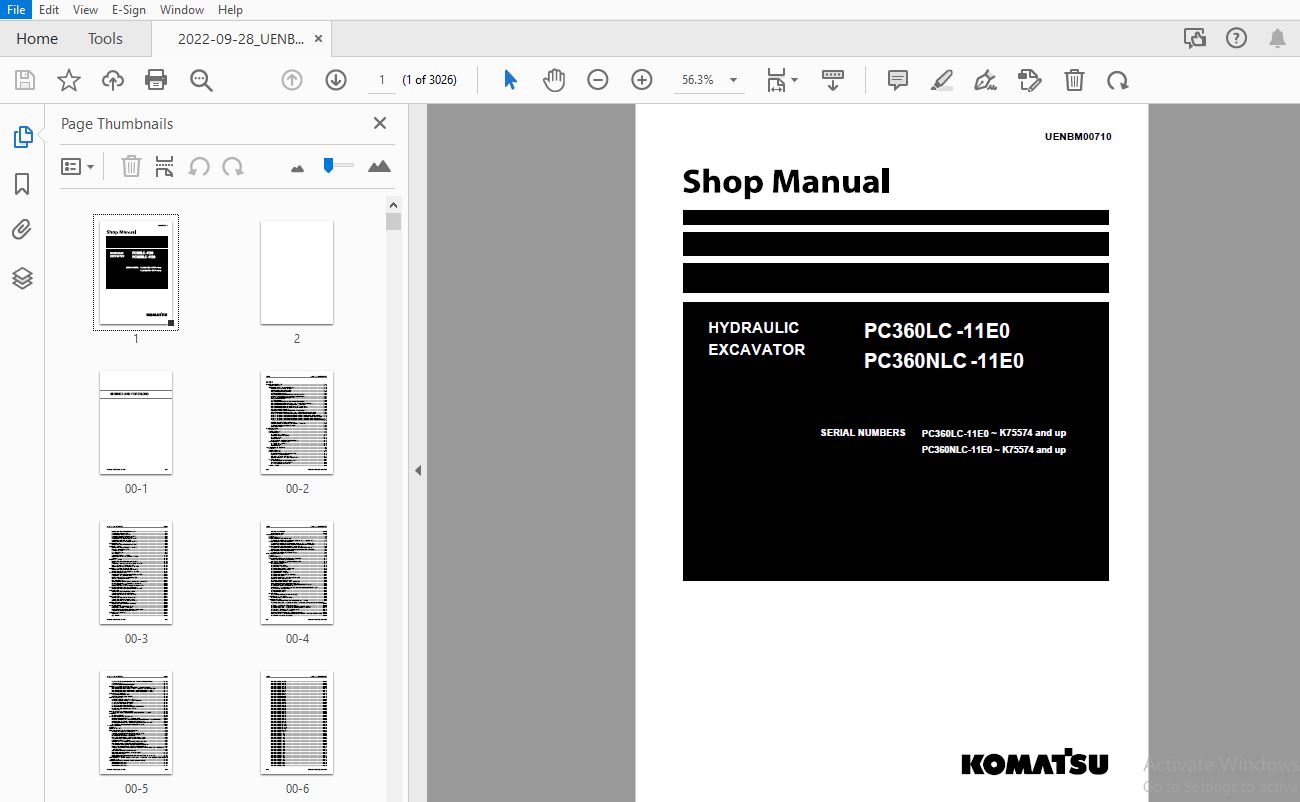Select the page 00-6 thumbnail
The height and width of the screenshot is (802, 1300).
[297, 723]
